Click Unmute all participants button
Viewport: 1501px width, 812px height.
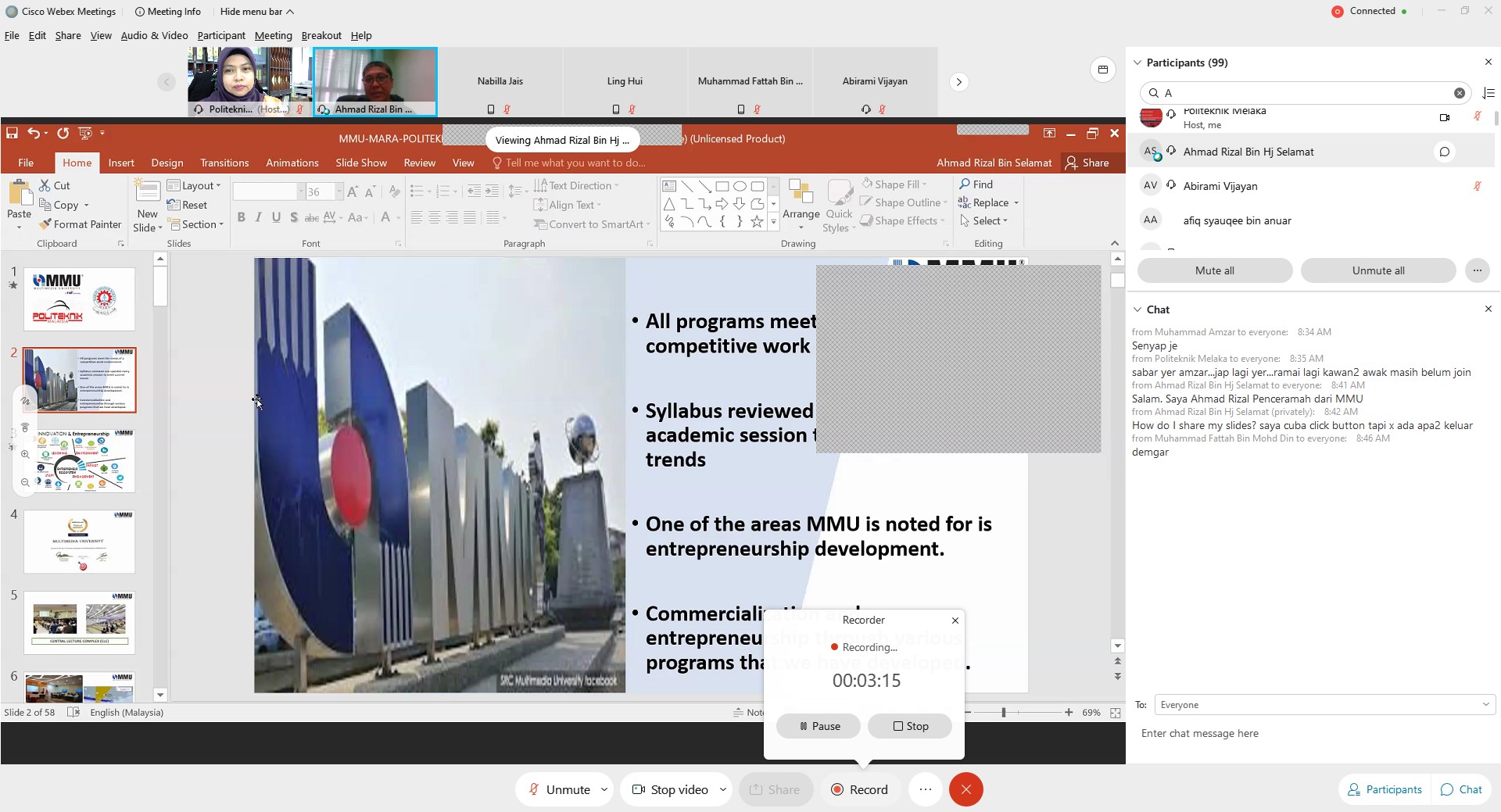tap(1378, 270)
